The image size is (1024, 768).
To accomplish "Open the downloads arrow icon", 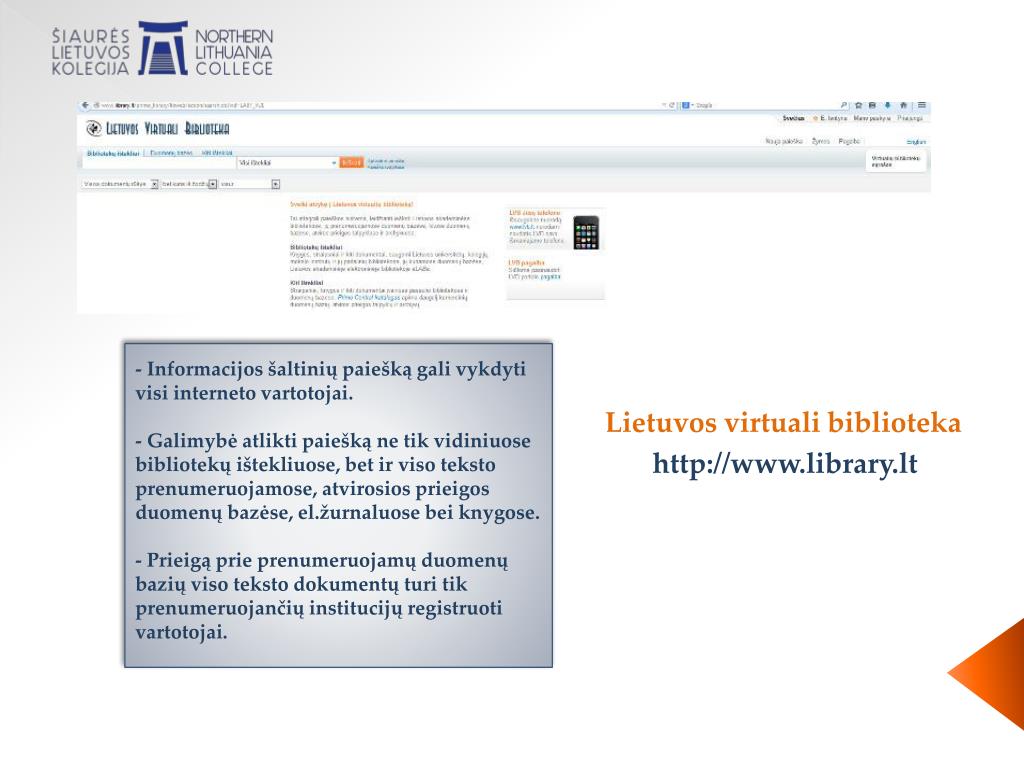I will (x=888, y=105).
